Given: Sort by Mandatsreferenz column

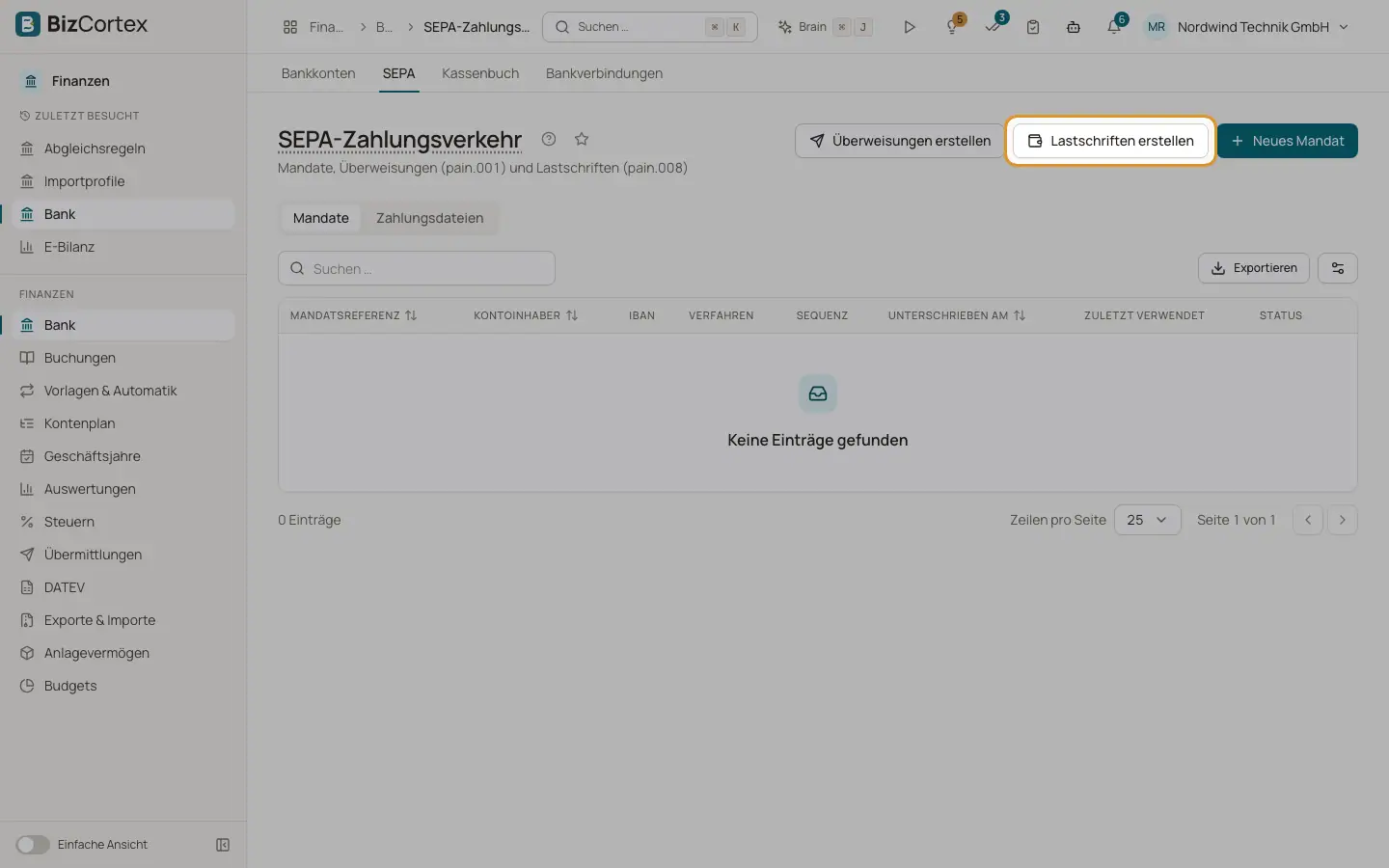Looking at the screenshot, I should [x=353, y=315].
